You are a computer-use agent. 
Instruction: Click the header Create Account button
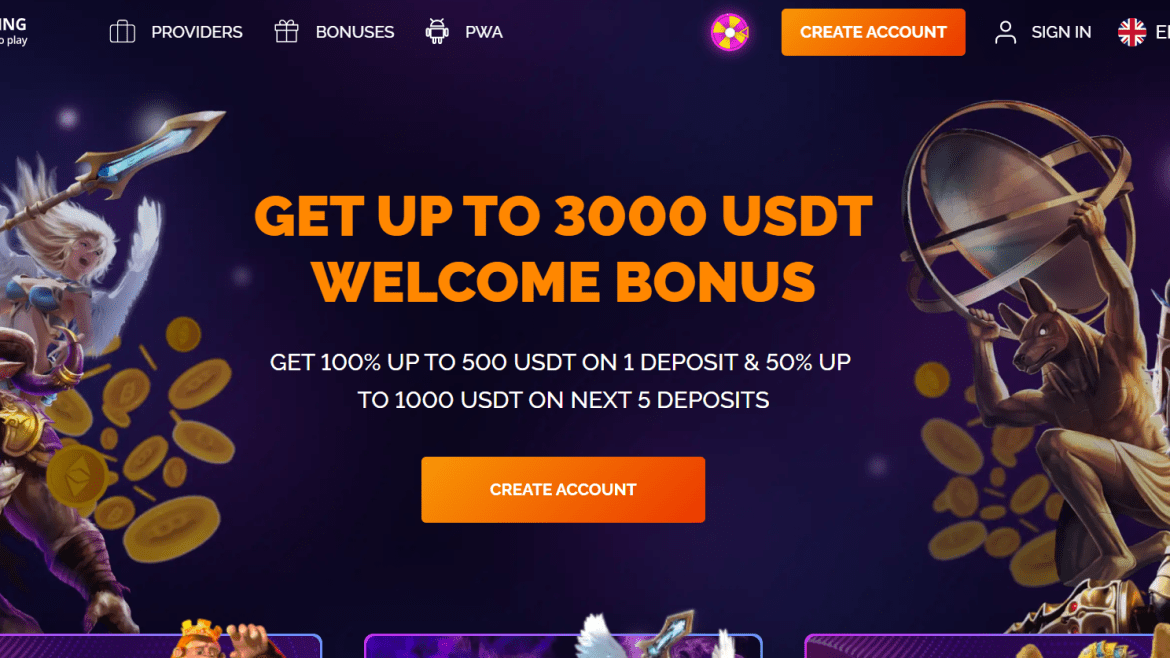click(x=873, y=32)
